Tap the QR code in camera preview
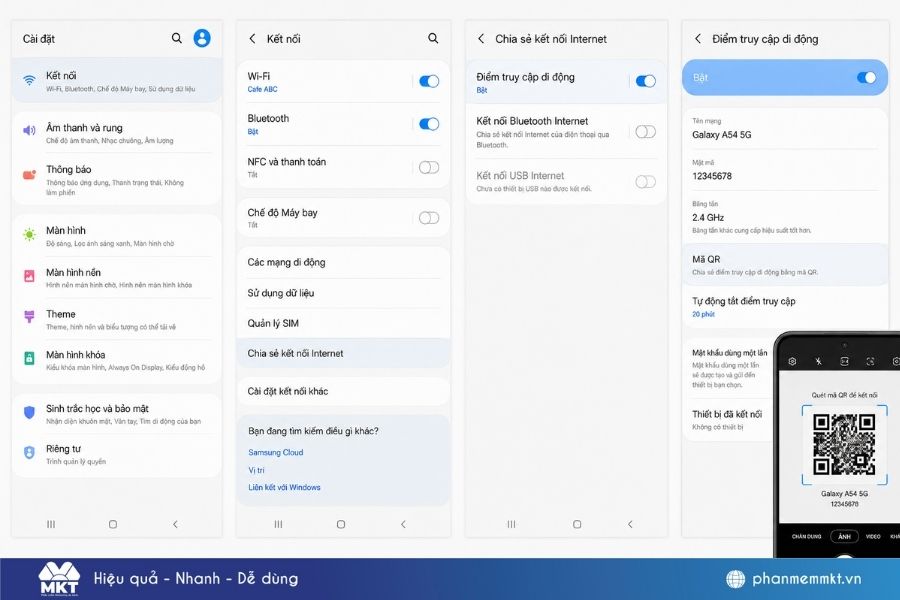This screenshot has height=600, width=900. point(844,444)
